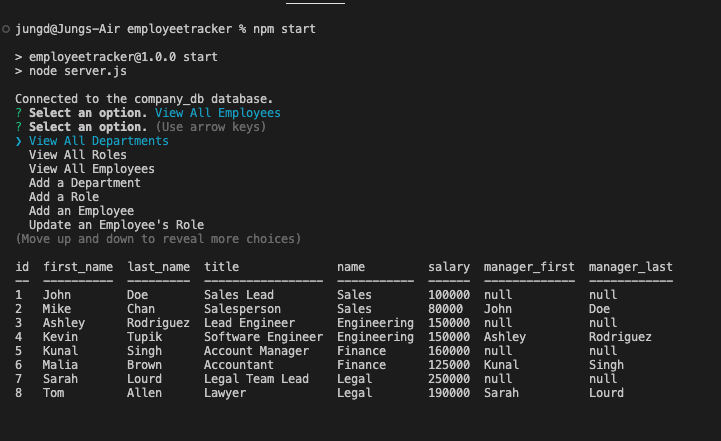Click the 'Legal Team Lead' title cell
The width and height of the screenshot is (721, 441).
coord(256,379)
